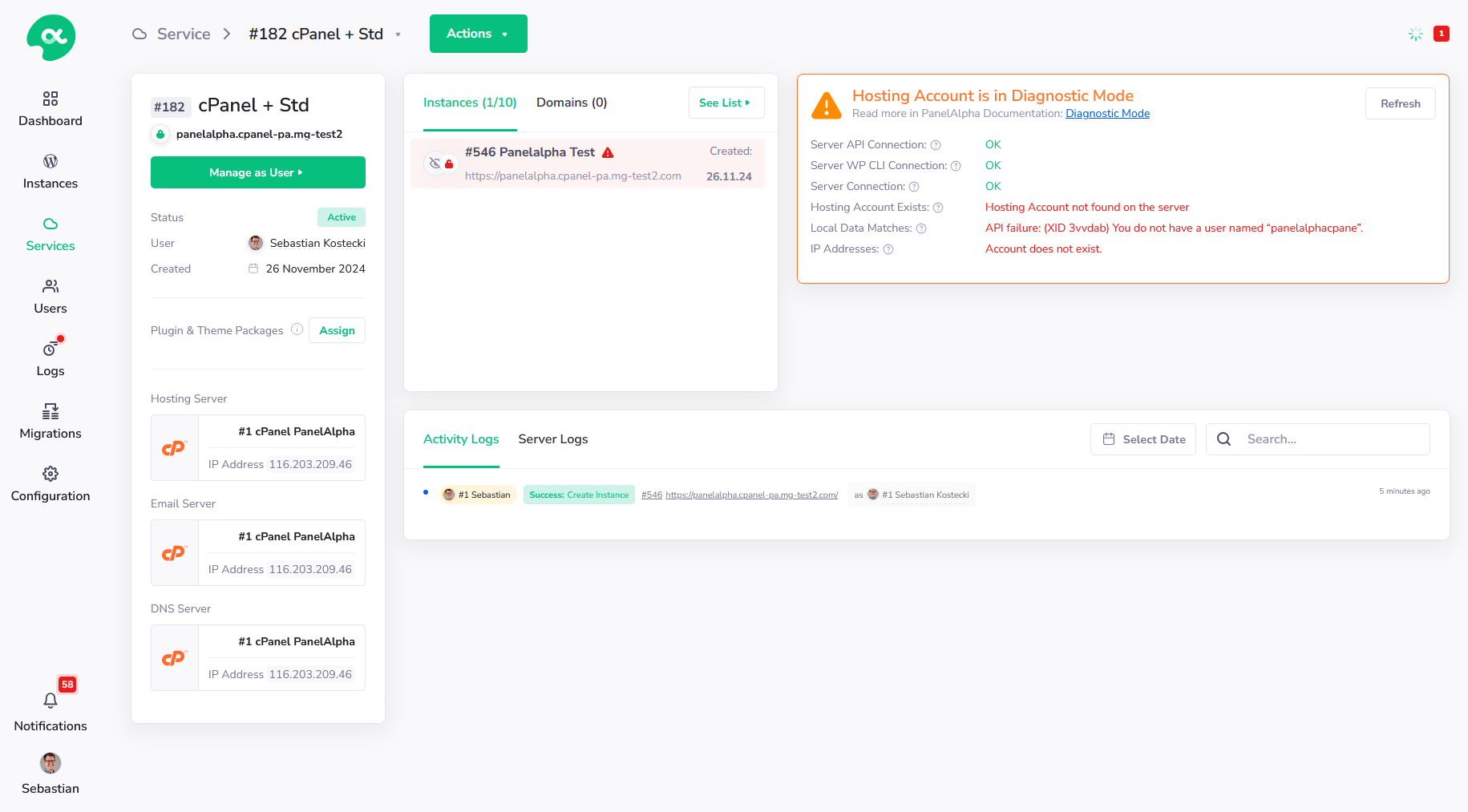Click the cPanel logo in Email Server card
The height and width of the screenshot is (812, 1468).
174,553
